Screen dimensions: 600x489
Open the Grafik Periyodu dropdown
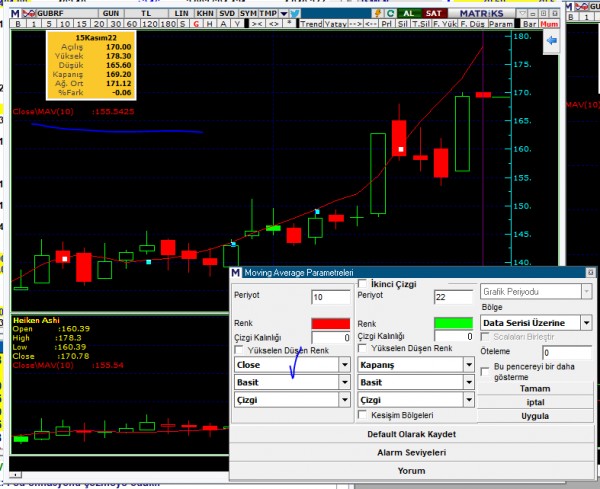587,292
